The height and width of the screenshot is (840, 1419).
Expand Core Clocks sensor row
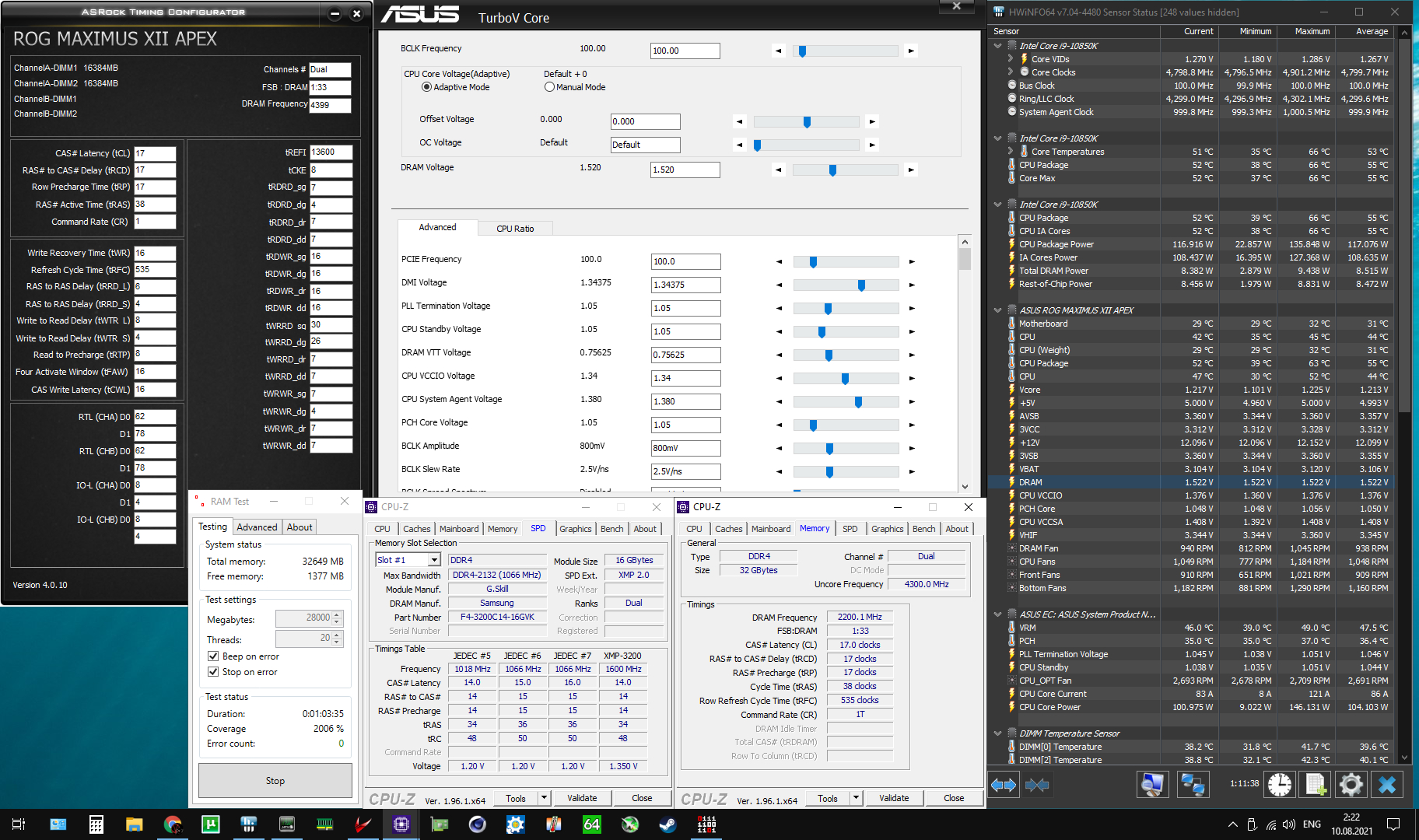coord(1011,72)
